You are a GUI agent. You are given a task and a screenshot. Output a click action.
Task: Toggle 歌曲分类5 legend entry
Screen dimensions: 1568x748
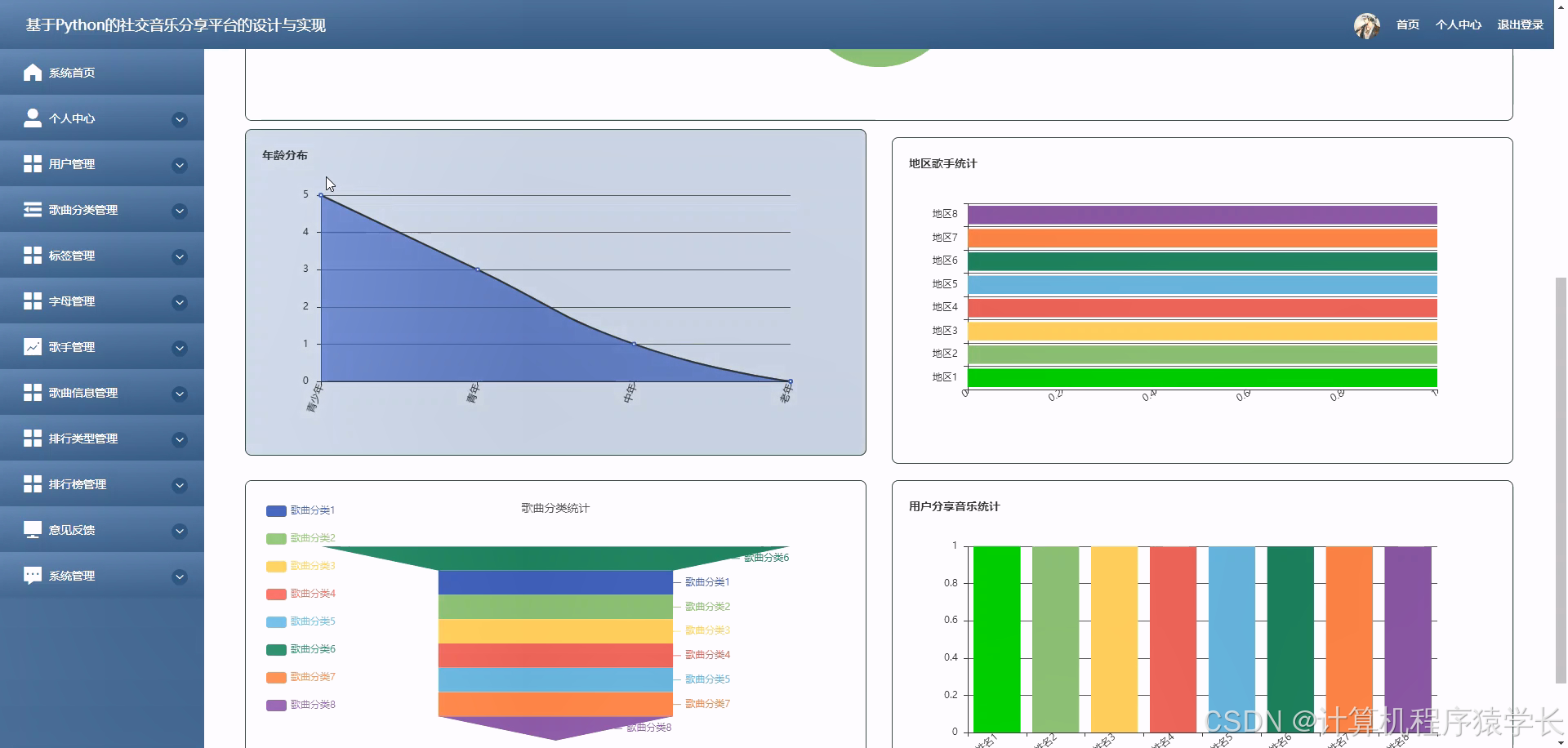coord(301,621)
